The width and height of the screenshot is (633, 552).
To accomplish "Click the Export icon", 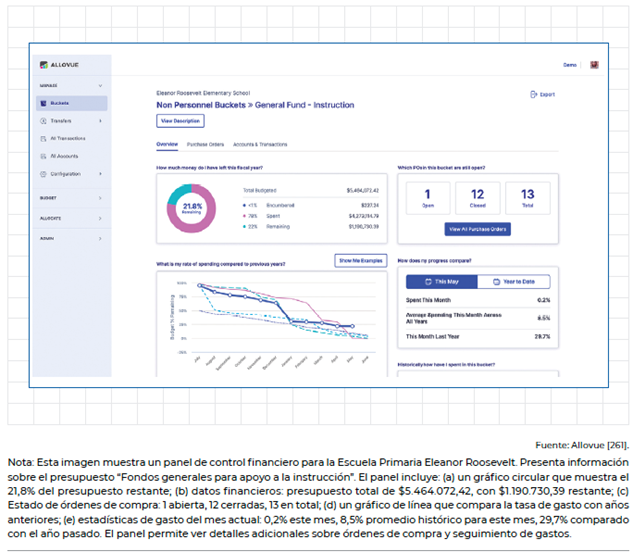I will click(534, 94).
